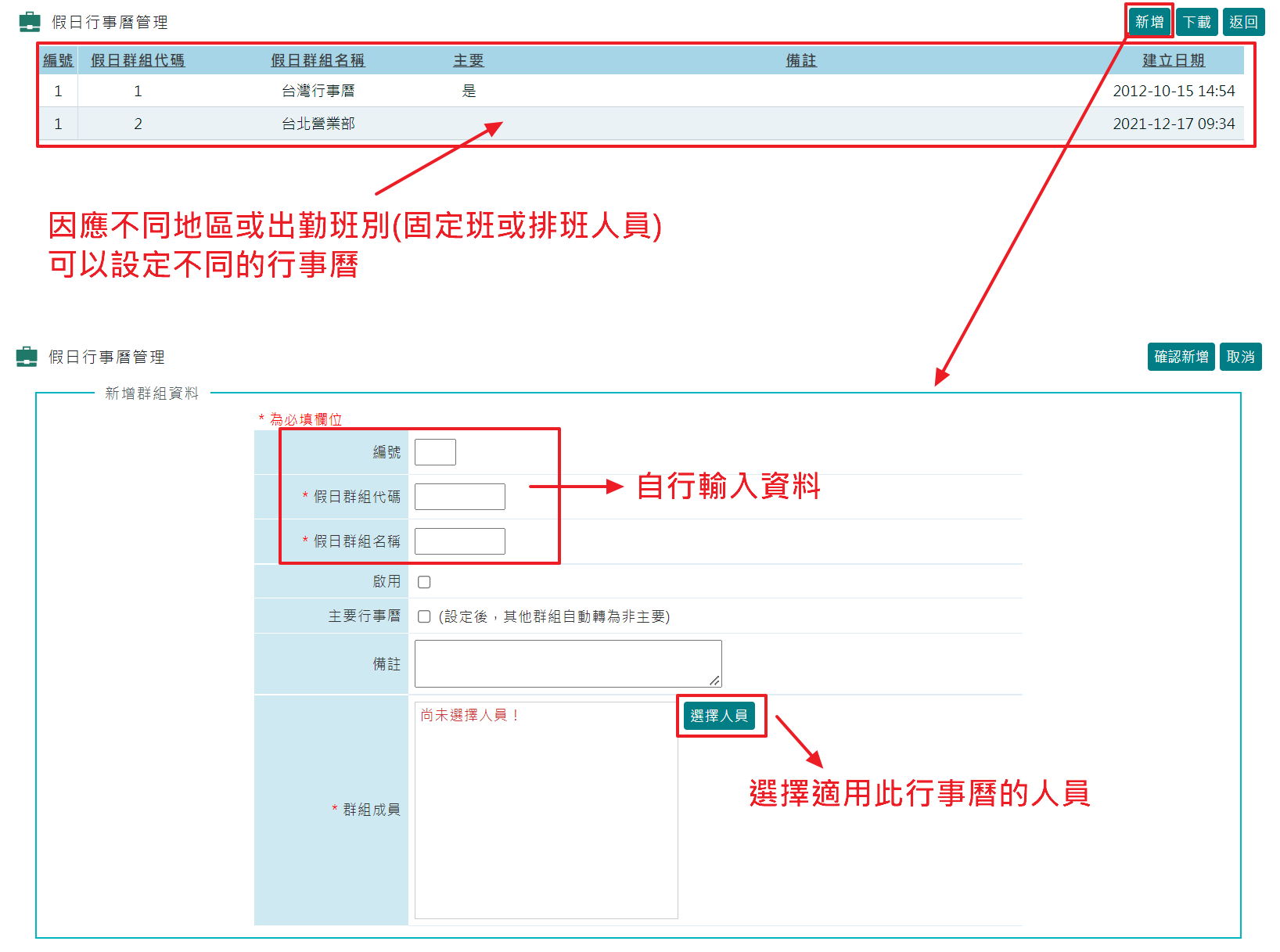Enable the 啟用 checkbox
This screenshot has width=1280, height=952.
pyautogui.click(x=423, y=581)
